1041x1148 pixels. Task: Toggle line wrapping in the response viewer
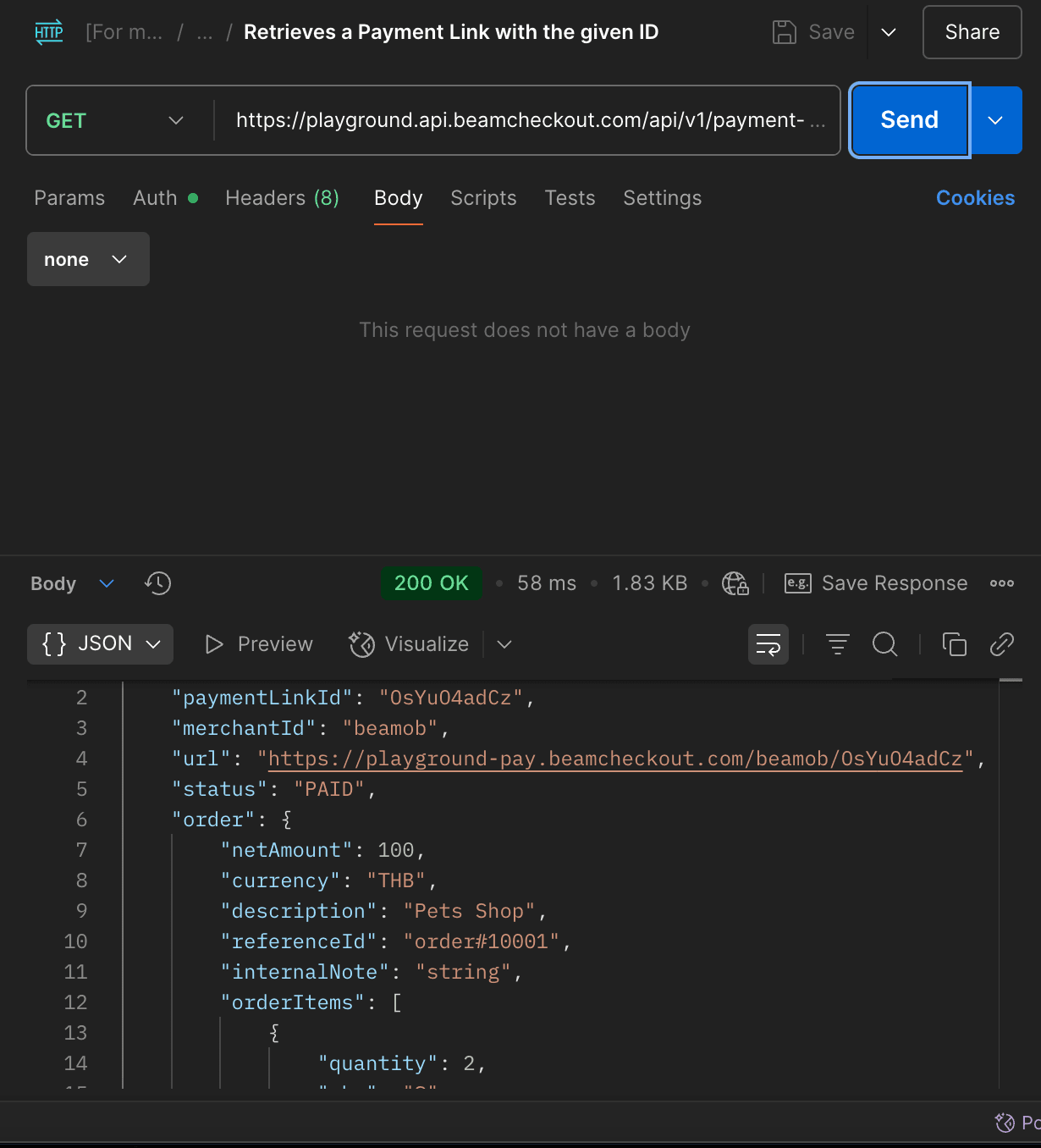(x=768, y=644)
